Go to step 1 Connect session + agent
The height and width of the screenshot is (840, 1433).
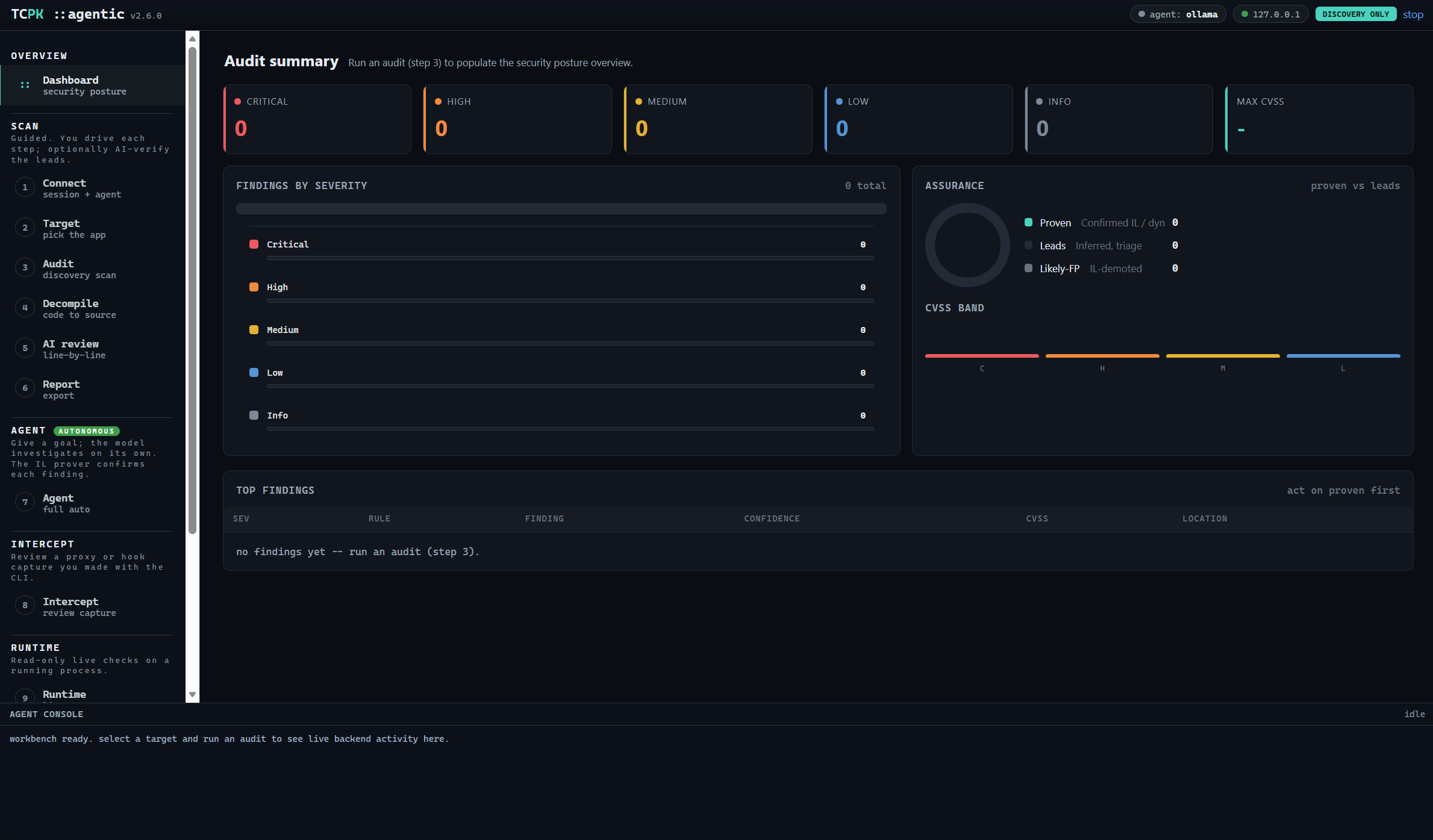(93, 188)
